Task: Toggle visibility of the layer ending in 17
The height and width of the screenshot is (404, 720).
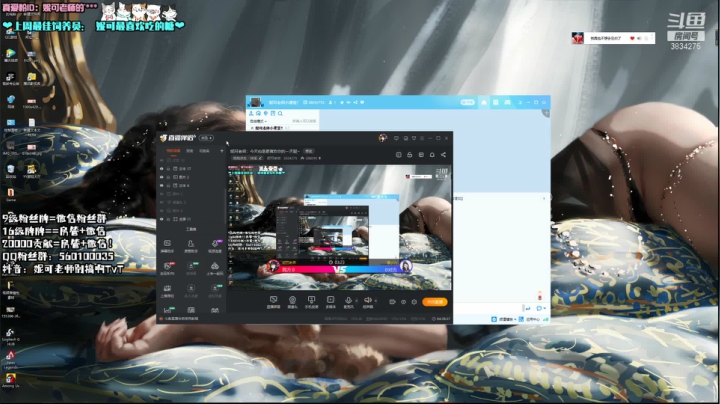Action: click(161, 168)
